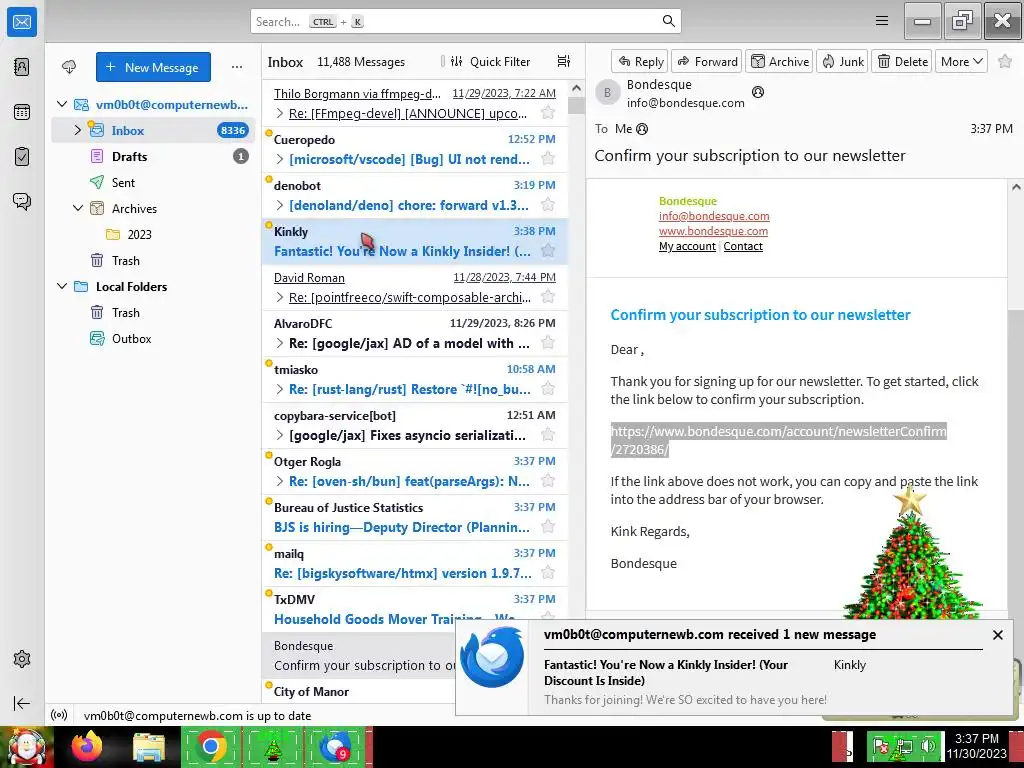
Task: Archive the open message
Action: 779,61
